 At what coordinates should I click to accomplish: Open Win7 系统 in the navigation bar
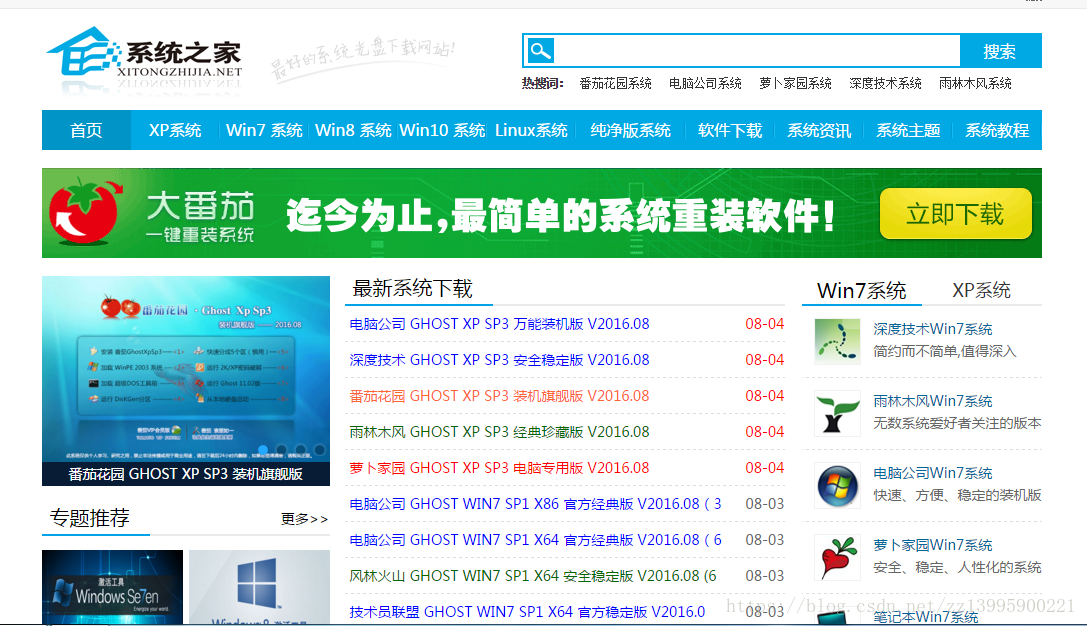click(x=264, y=130)
